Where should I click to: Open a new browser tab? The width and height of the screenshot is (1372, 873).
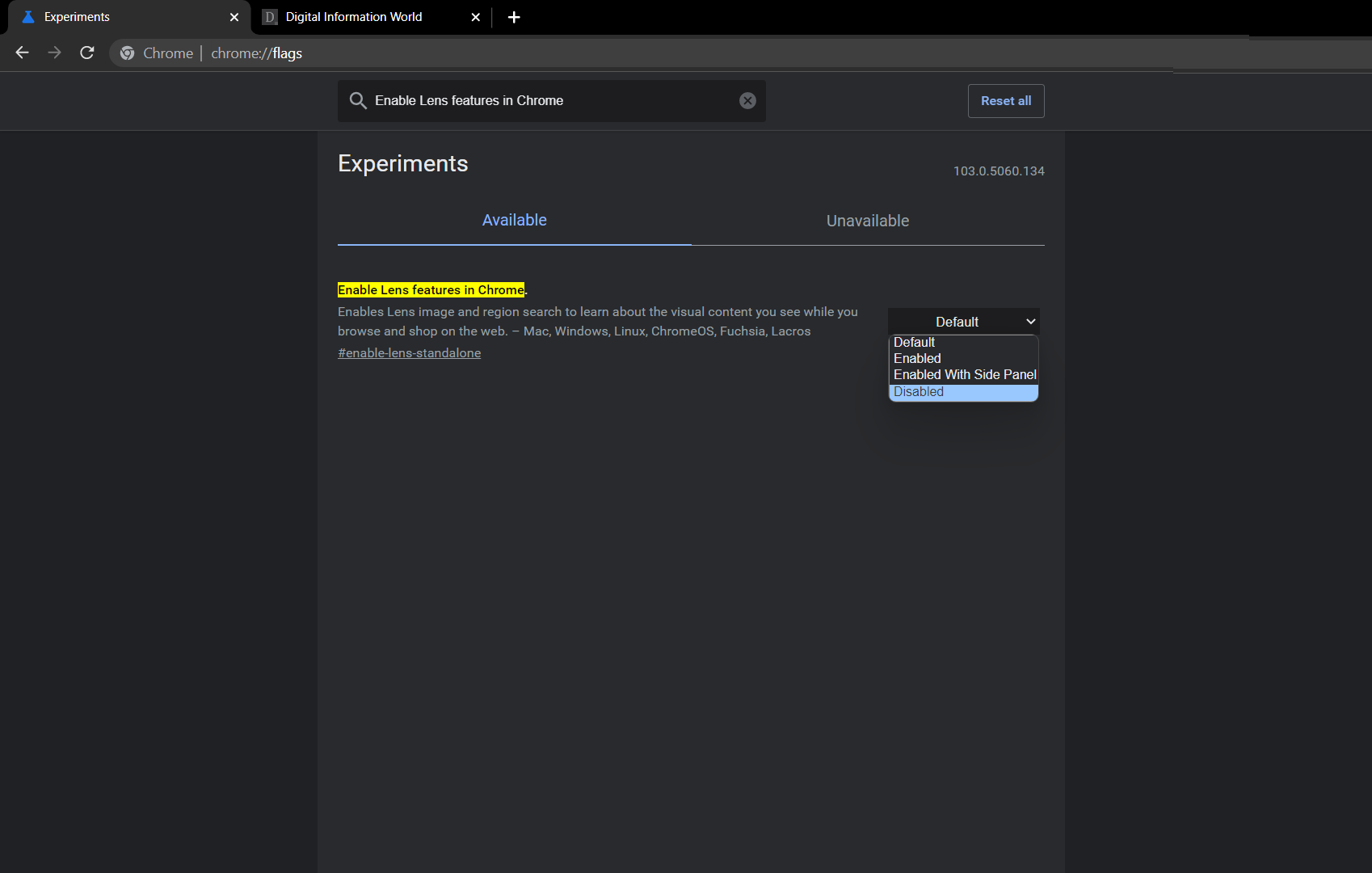point(514,17)
